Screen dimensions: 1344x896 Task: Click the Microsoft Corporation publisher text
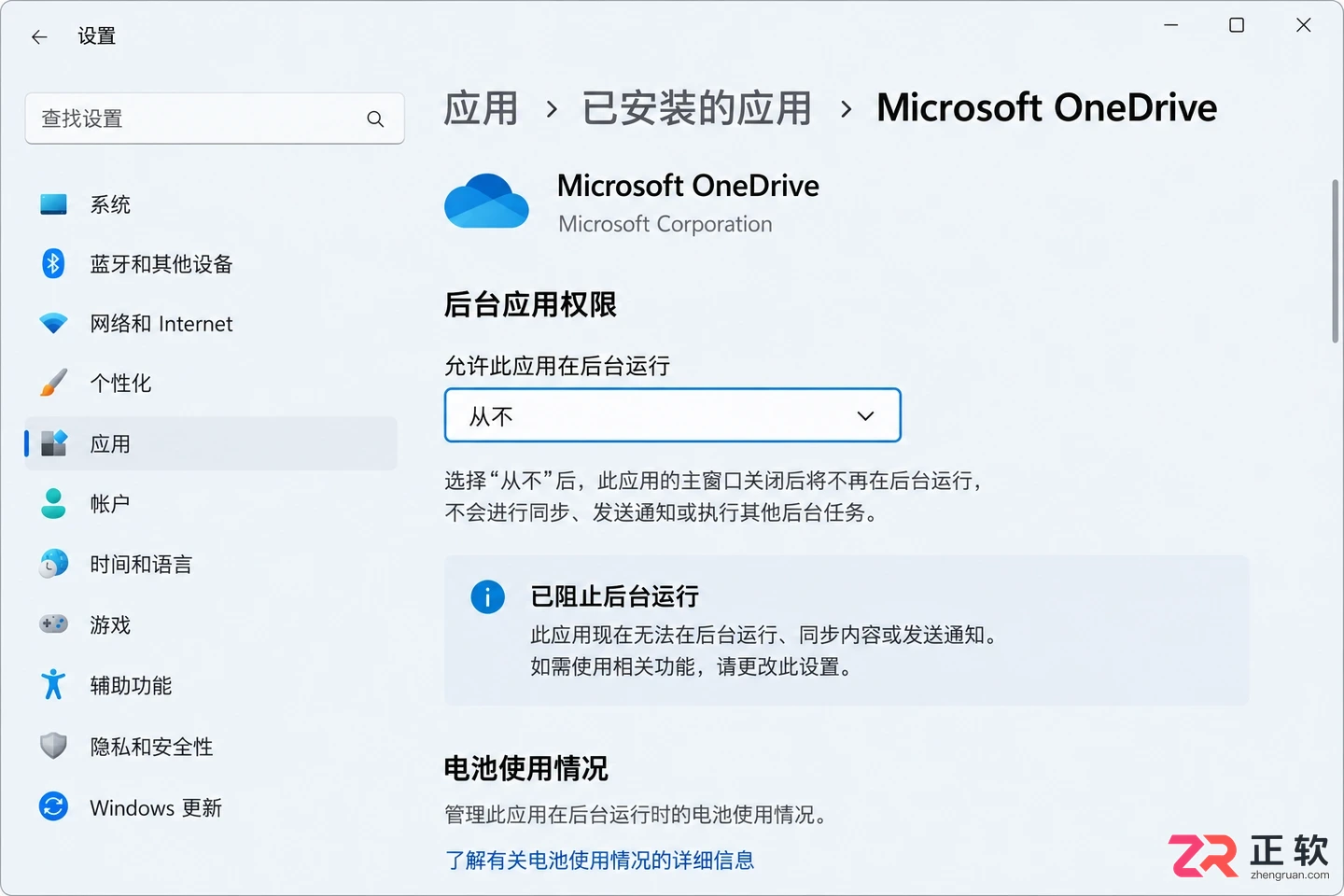pos(665,224)
